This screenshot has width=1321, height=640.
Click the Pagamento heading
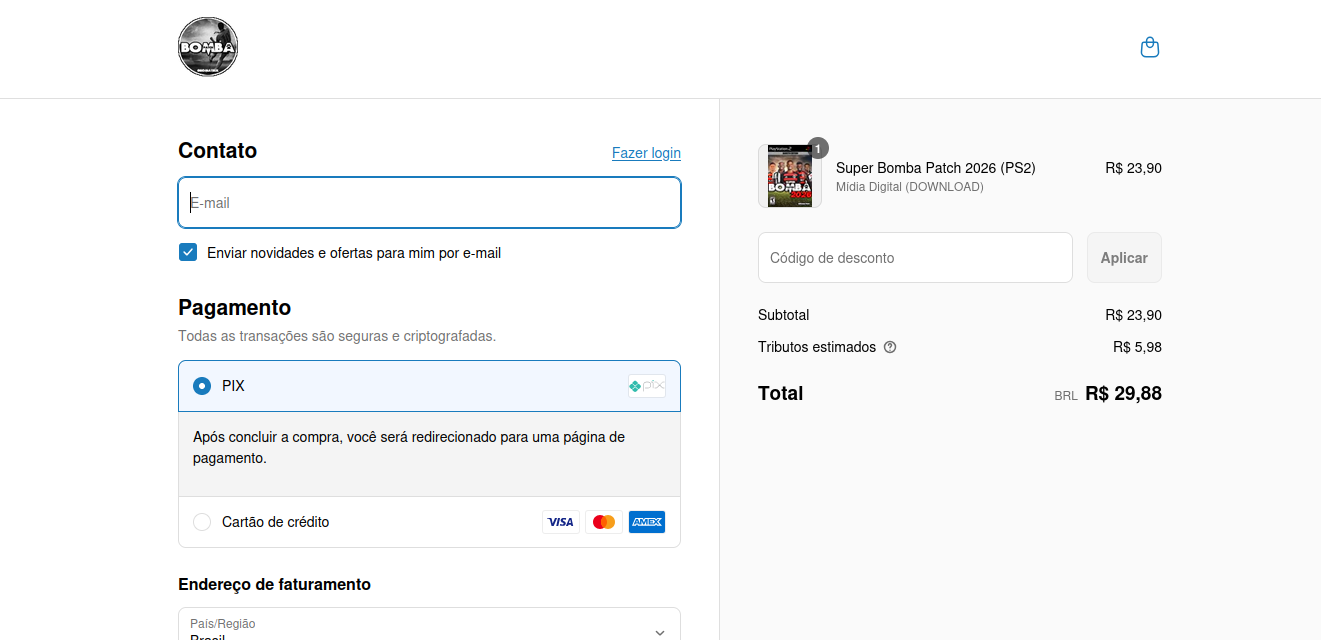coord(235,308)
